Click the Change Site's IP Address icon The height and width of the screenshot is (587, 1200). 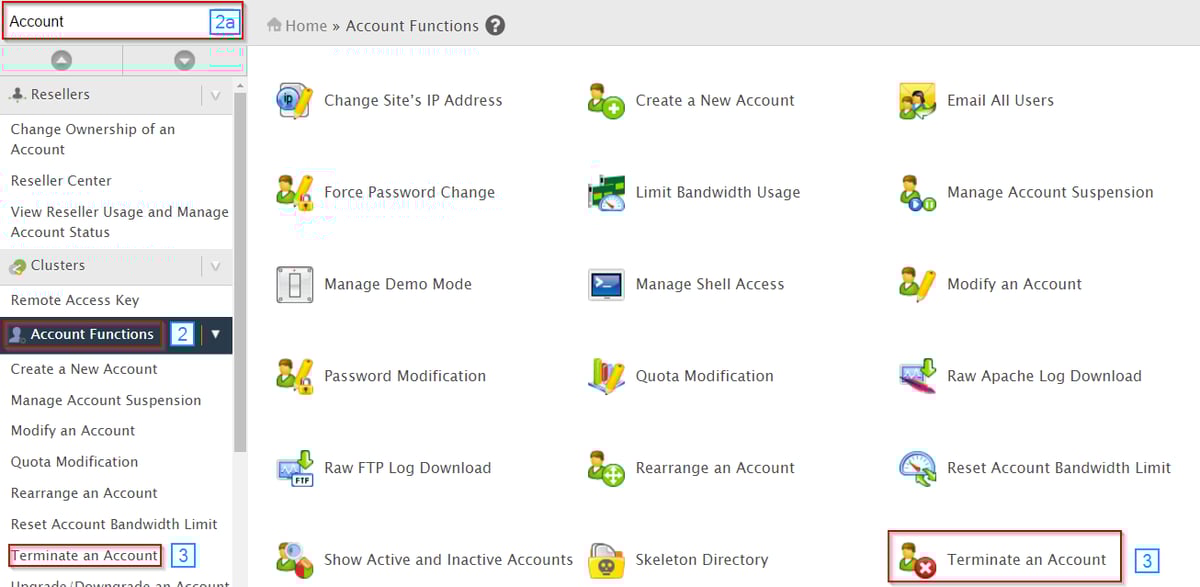point(293,100)
